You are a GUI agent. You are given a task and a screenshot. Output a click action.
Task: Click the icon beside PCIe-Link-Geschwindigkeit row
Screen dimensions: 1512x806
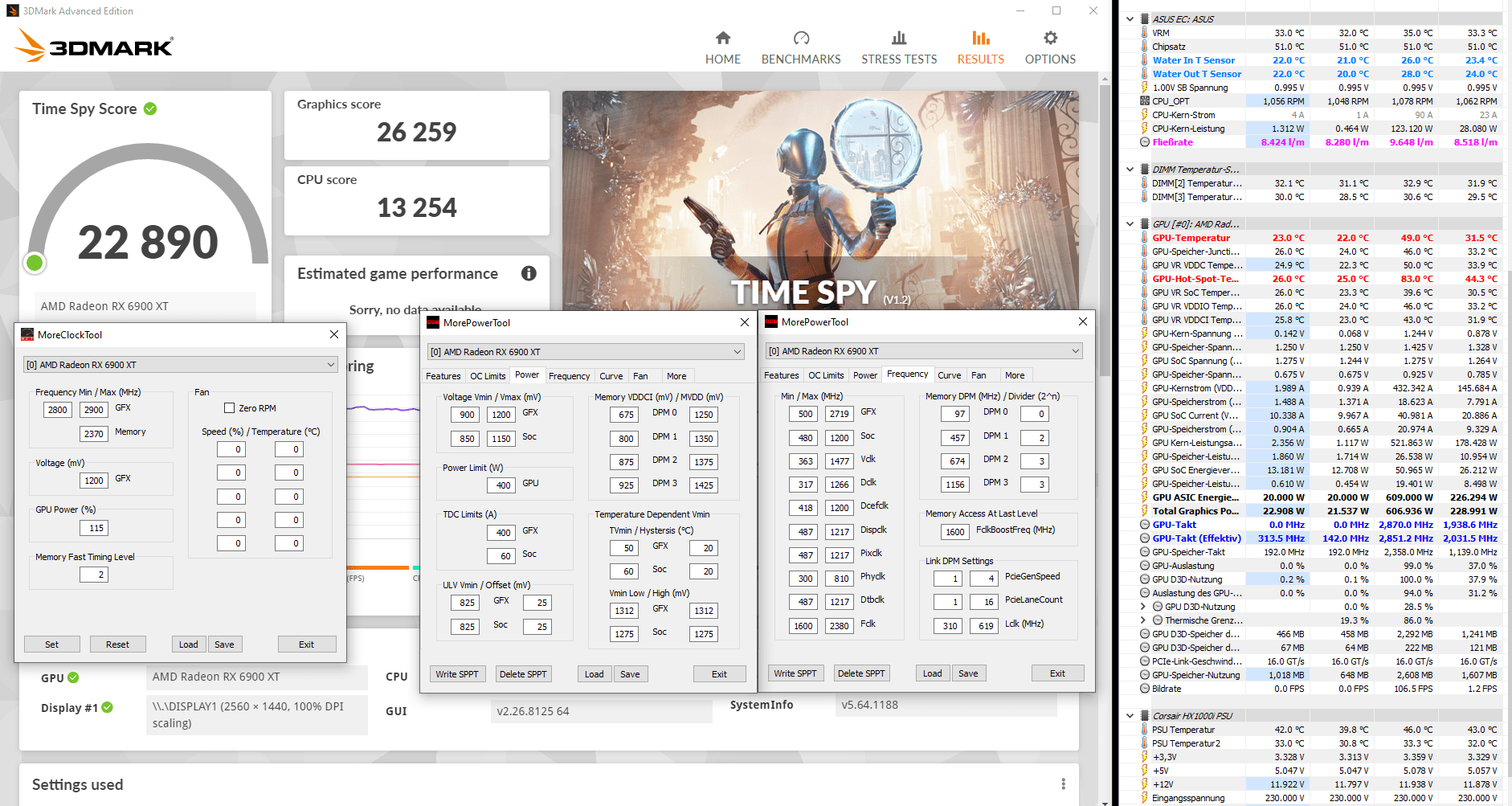(1145, 661)
